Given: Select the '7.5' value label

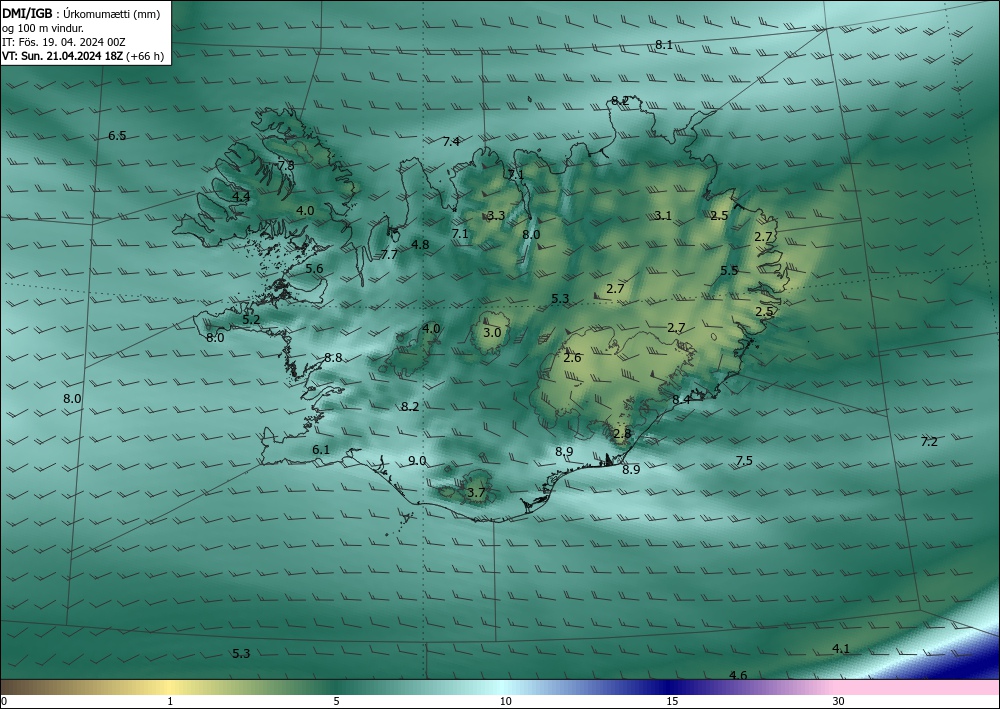Looking at the screenshot, I should coord(744,461).
